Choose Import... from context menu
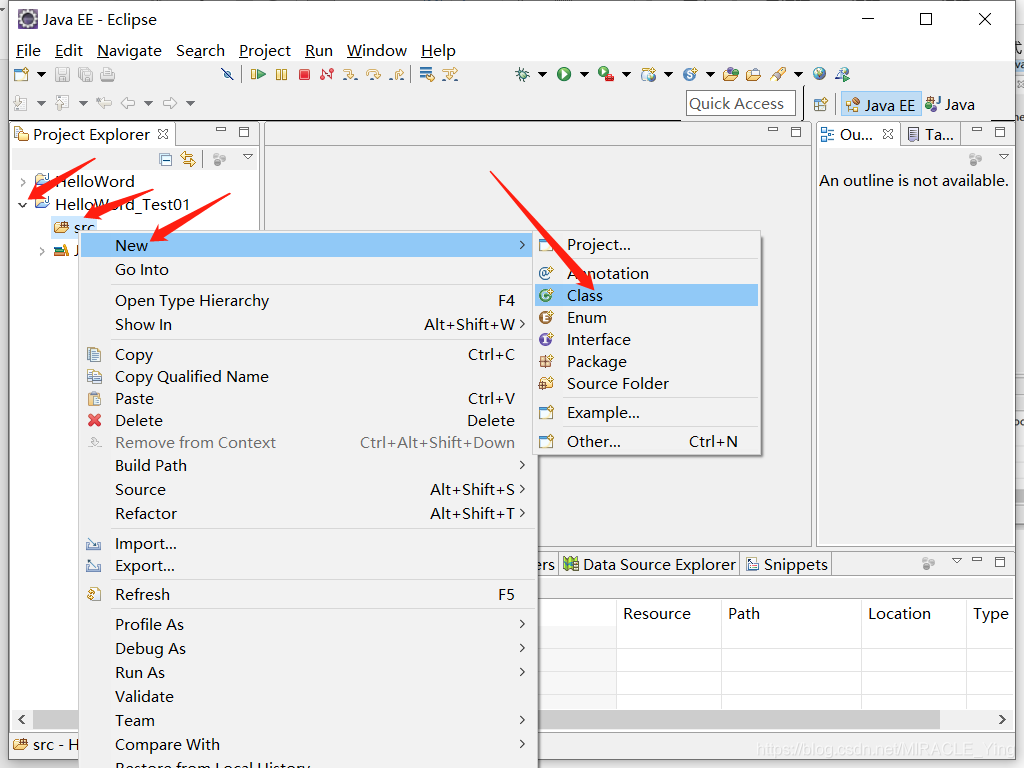This screenshot has width=1024, height=768. point(308,544)
